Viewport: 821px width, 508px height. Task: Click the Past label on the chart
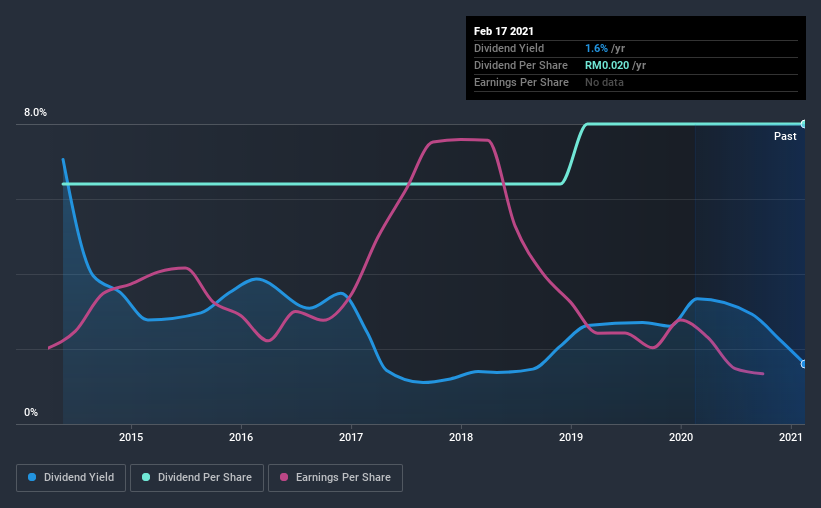tap(785, 136)
